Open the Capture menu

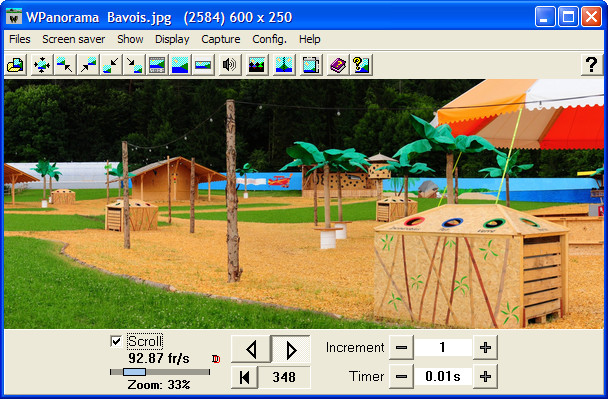[221, 39]
